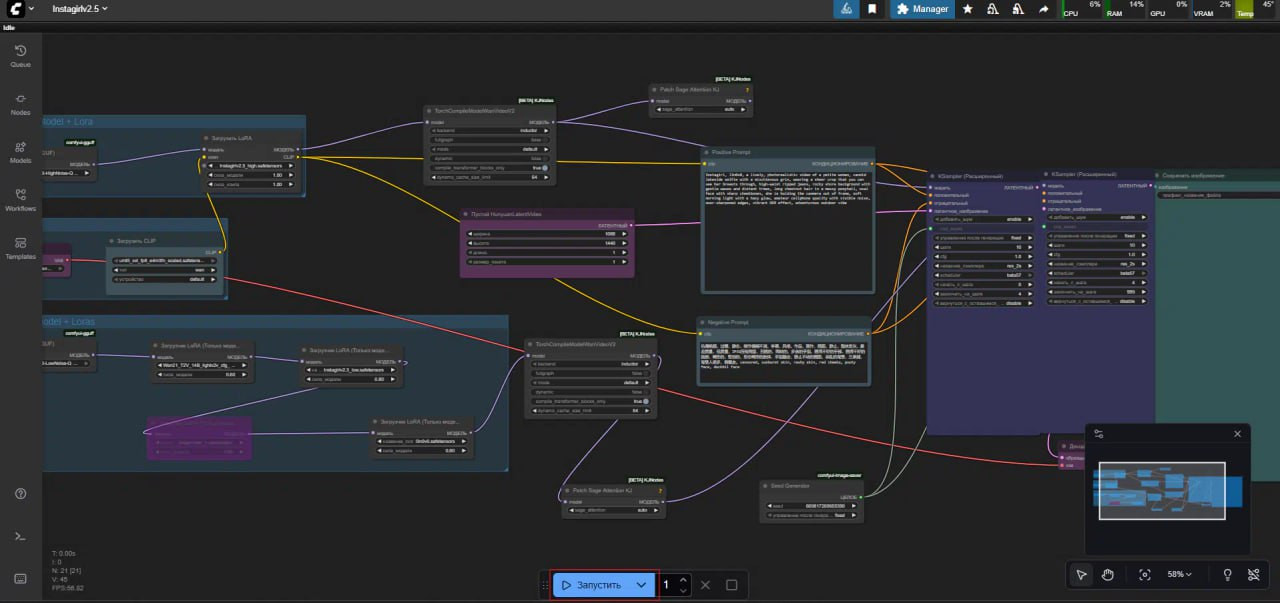Image resolution: width=1280 pixels, height=603 pixels.
Task: Select the hand pan tool
Action: (x=1108, y=574)
